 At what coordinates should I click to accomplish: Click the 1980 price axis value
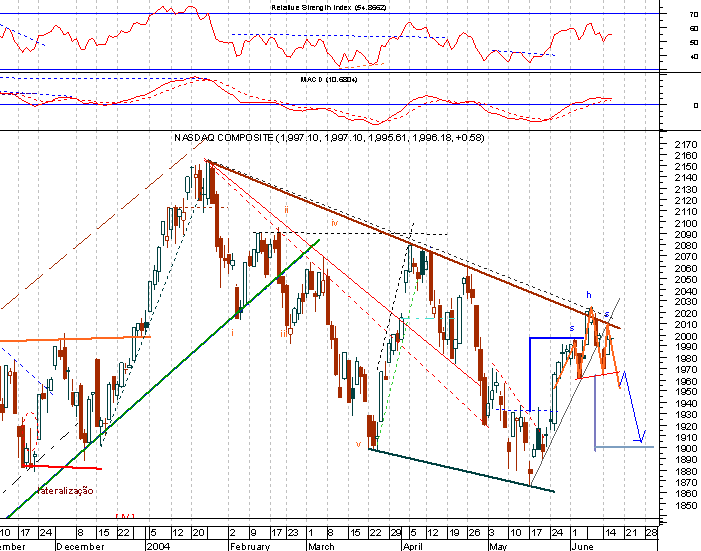click(685, 359)
